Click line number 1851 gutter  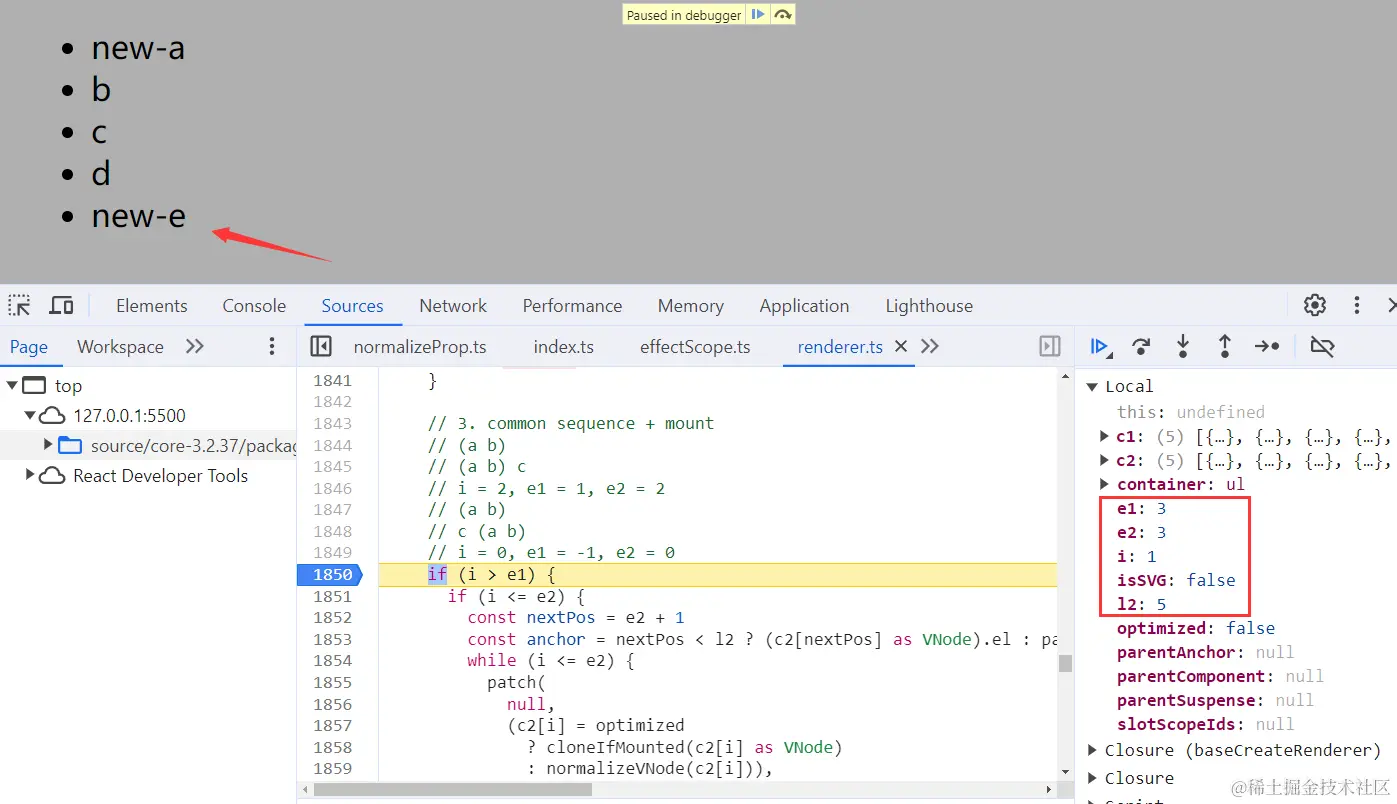[x=332, y=596]
